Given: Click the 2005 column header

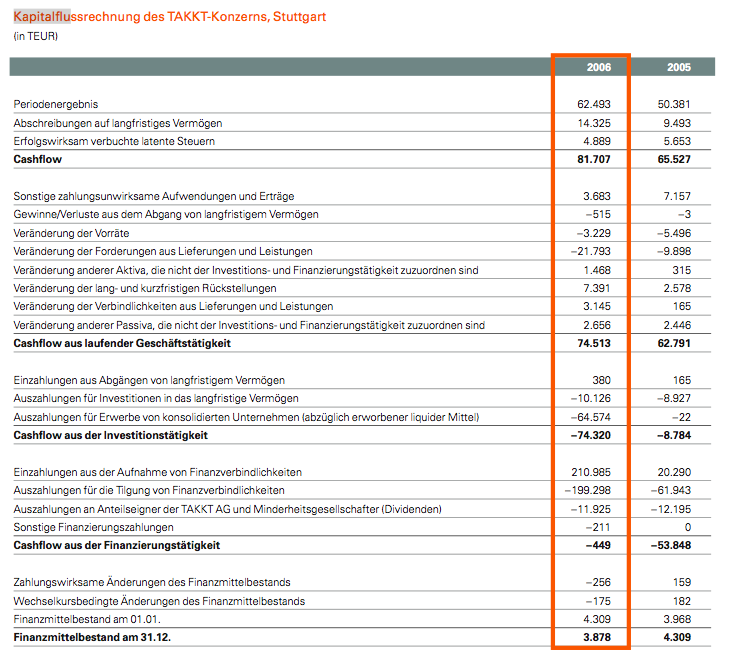Looking at the screenshot, I should pyautogui.click(x=679, y=67).
